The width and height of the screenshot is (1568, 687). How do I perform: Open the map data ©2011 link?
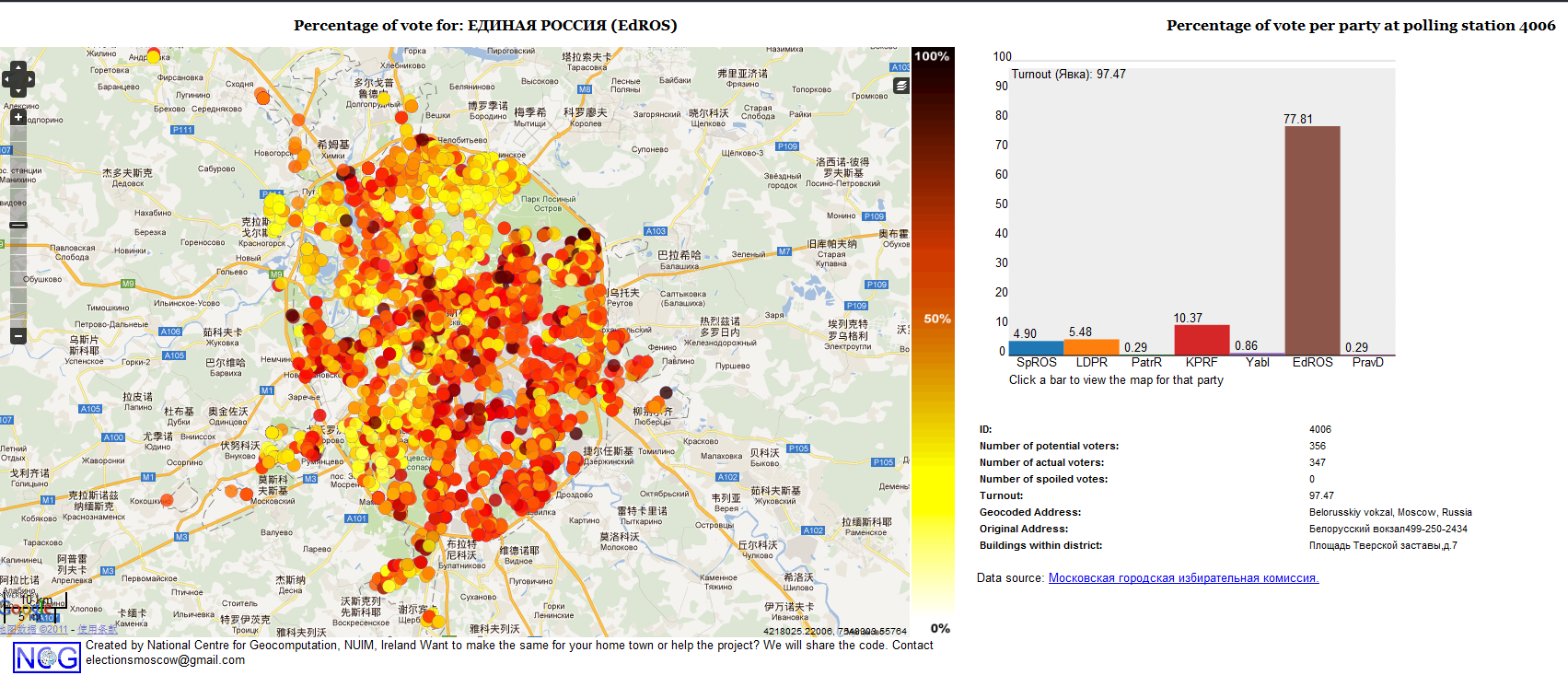coord(34,630)
